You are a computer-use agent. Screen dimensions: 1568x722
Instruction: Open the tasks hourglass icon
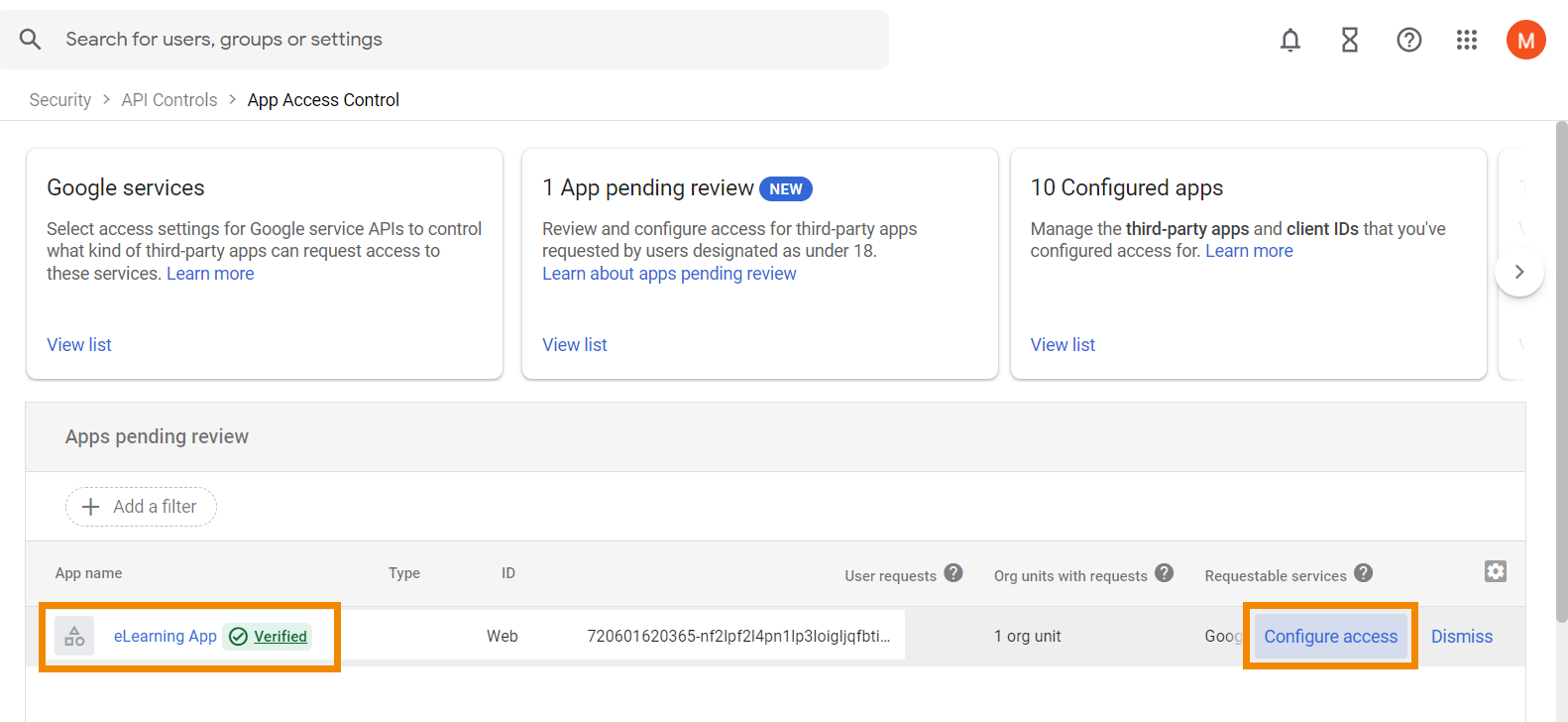1349,40
